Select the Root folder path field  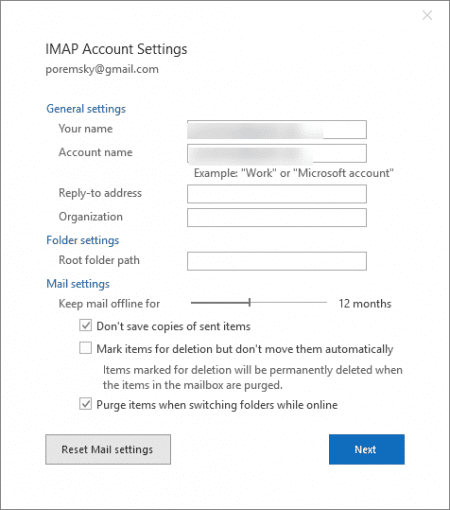pos(277,261)
